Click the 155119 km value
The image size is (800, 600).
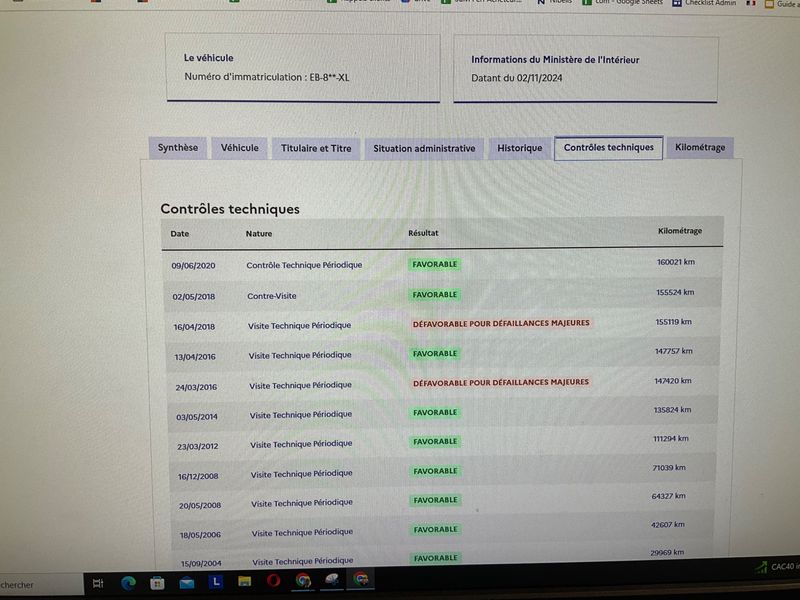673,322
